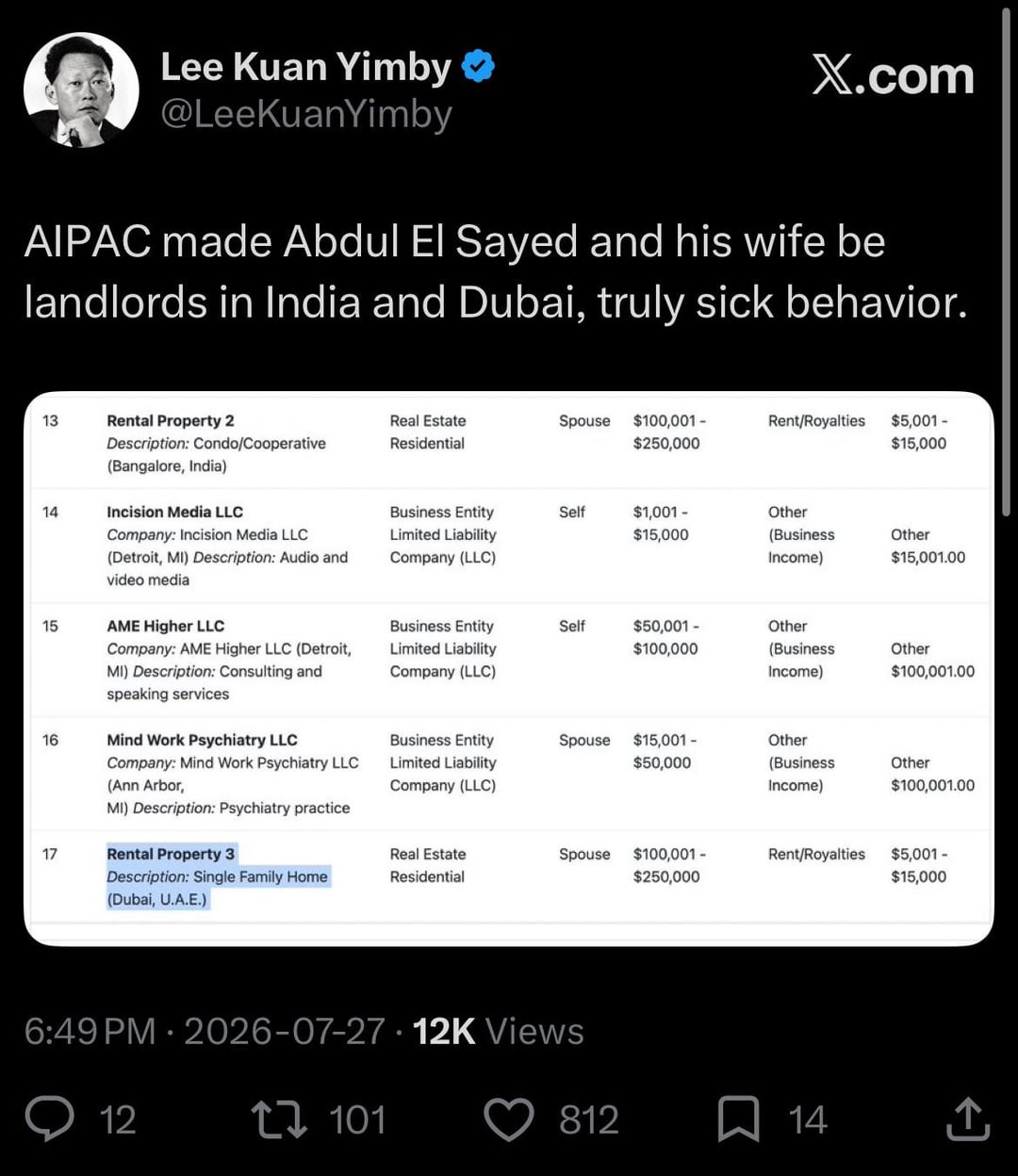Like the post with the heart icon
Viewport: 1018px width, 1176px height.
tap(509, 1119)
